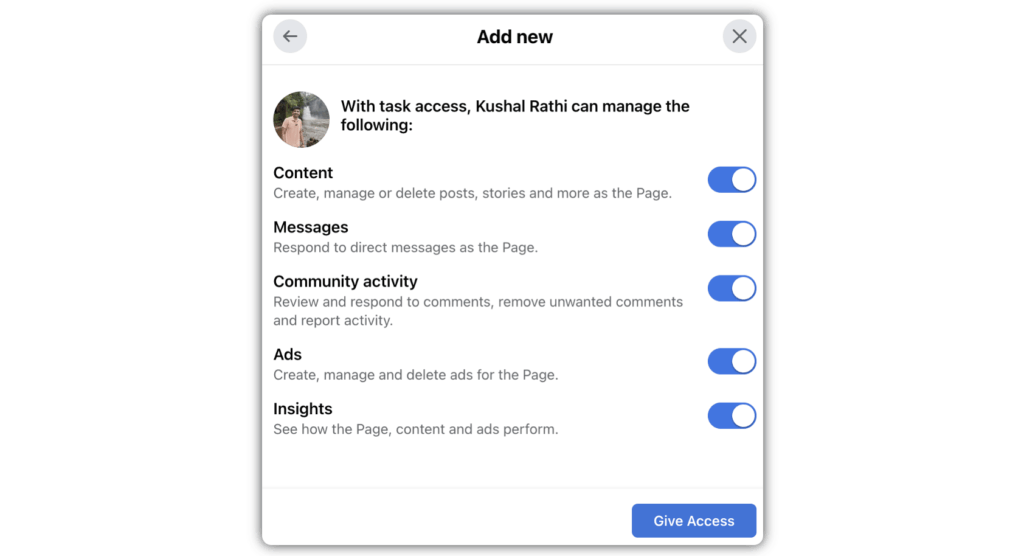Click the Content description about posts and stories

[x=472, y=193]
